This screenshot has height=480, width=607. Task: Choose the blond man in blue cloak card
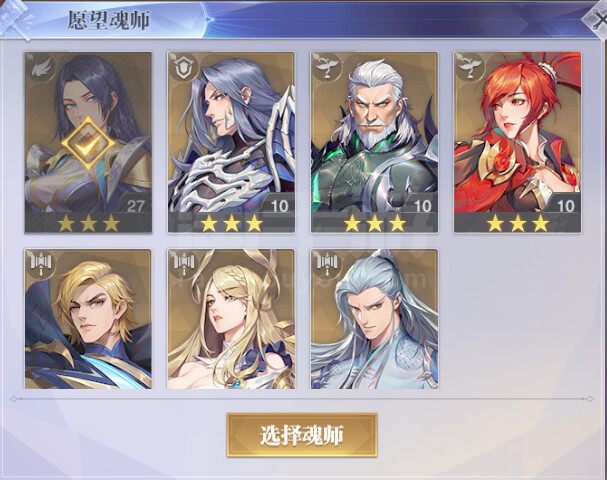tap(88, 319)
